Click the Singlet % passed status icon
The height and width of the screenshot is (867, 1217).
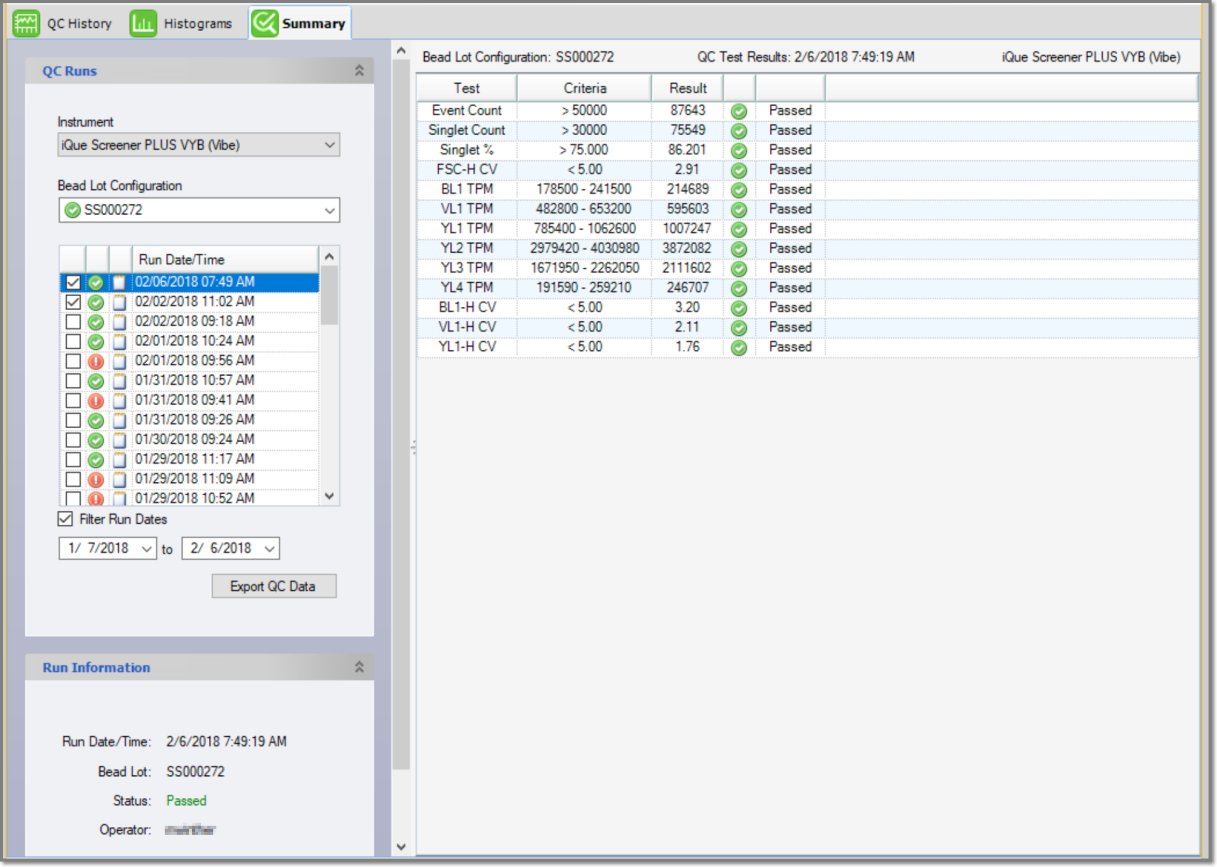(x=739, y=150)
